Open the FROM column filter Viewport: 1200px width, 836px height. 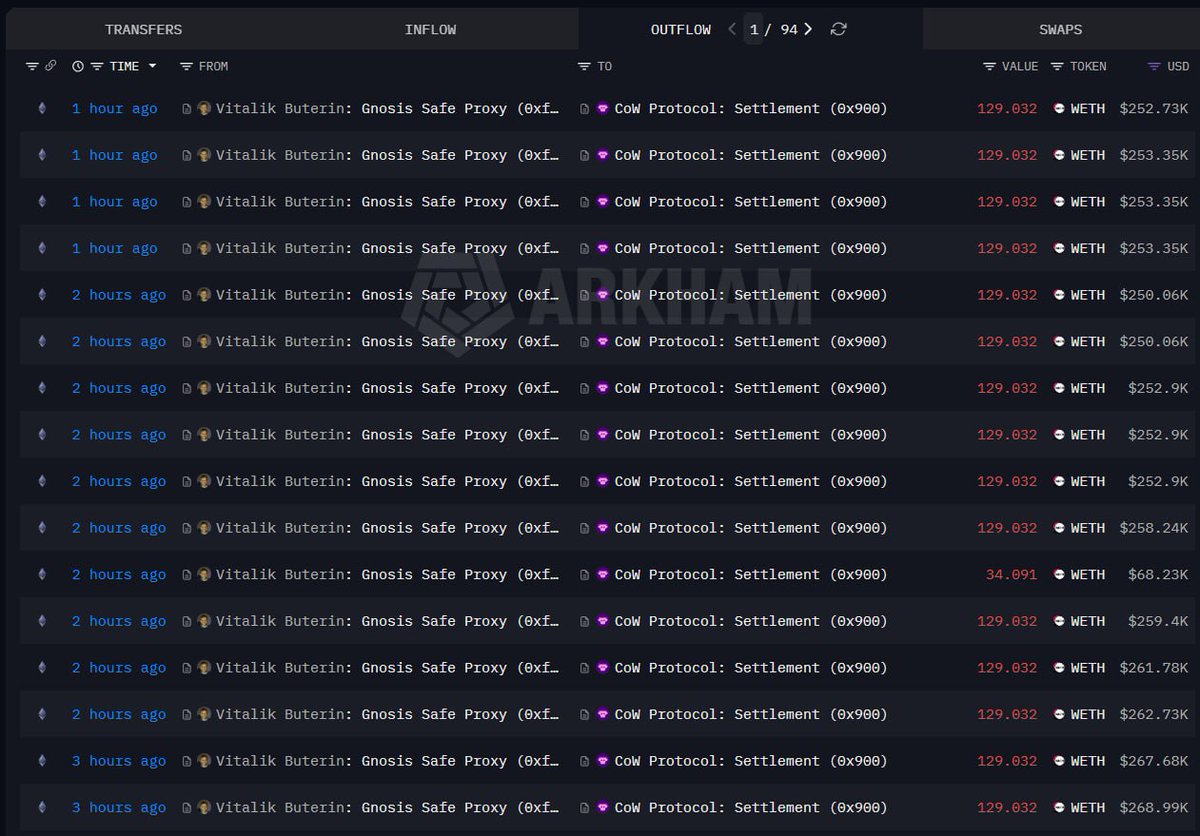[x=186, y=66]
